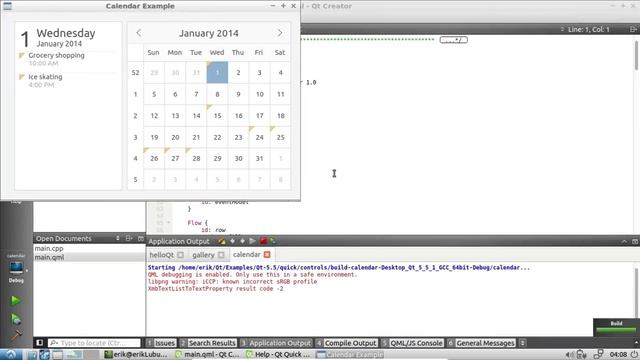Viewport: 640px width, 360px height.
Task: Select the highlighted January 1 cell
Action: (x=217, y=72)
